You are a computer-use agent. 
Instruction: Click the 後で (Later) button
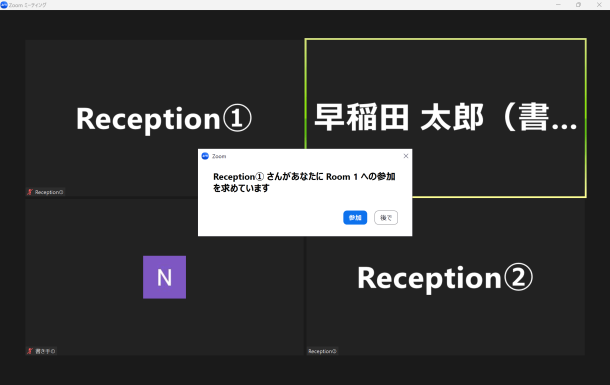(386, 218)
